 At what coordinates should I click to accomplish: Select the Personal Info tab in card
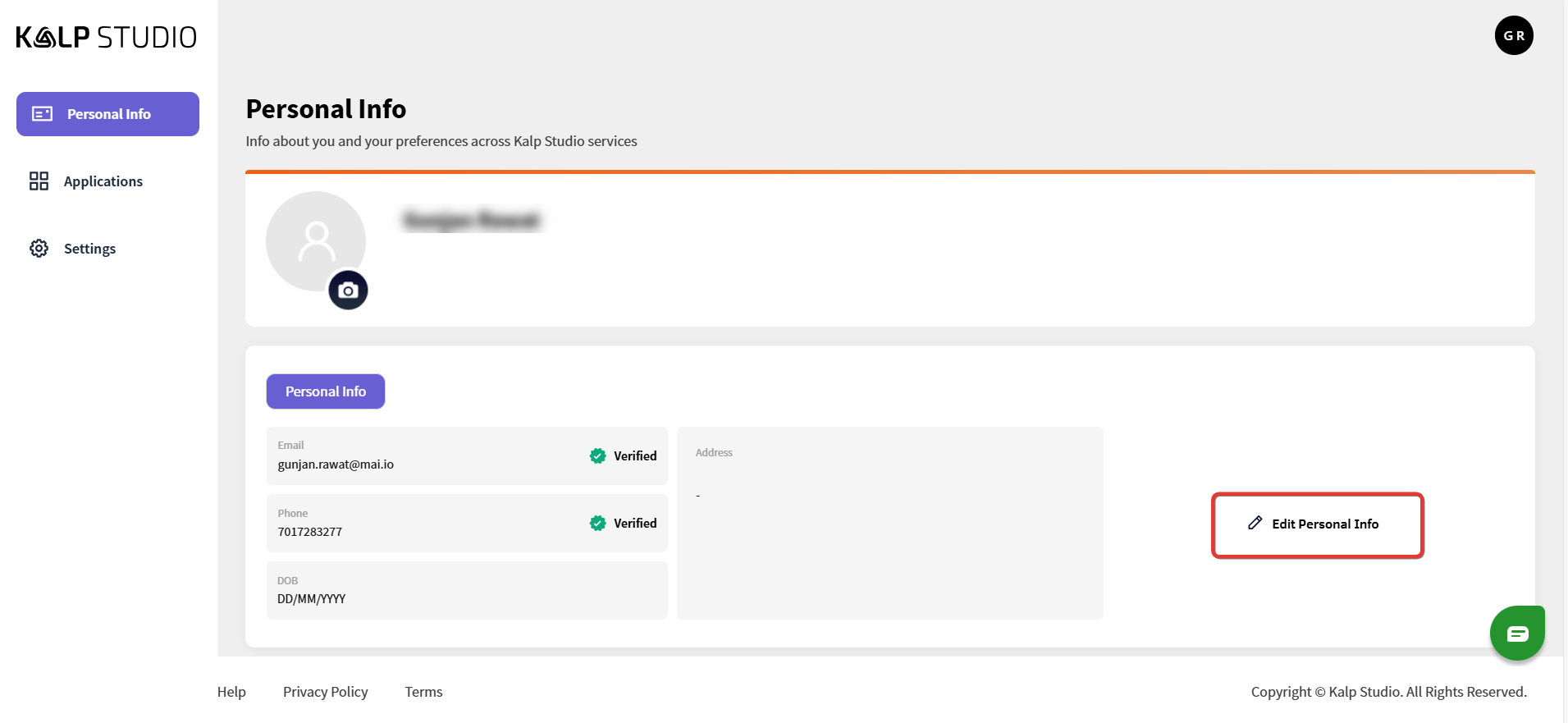pyautogui.click(x=326, y=391)
